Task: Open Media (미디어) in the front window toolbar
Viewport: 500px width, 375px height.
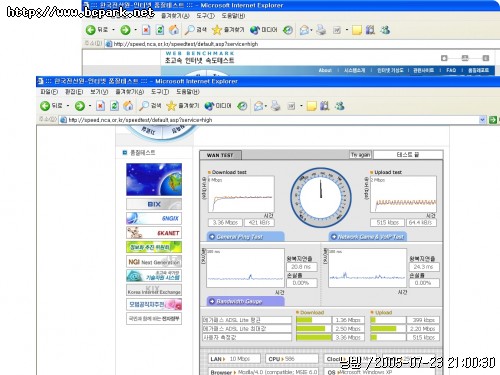Action: (218, 106)
